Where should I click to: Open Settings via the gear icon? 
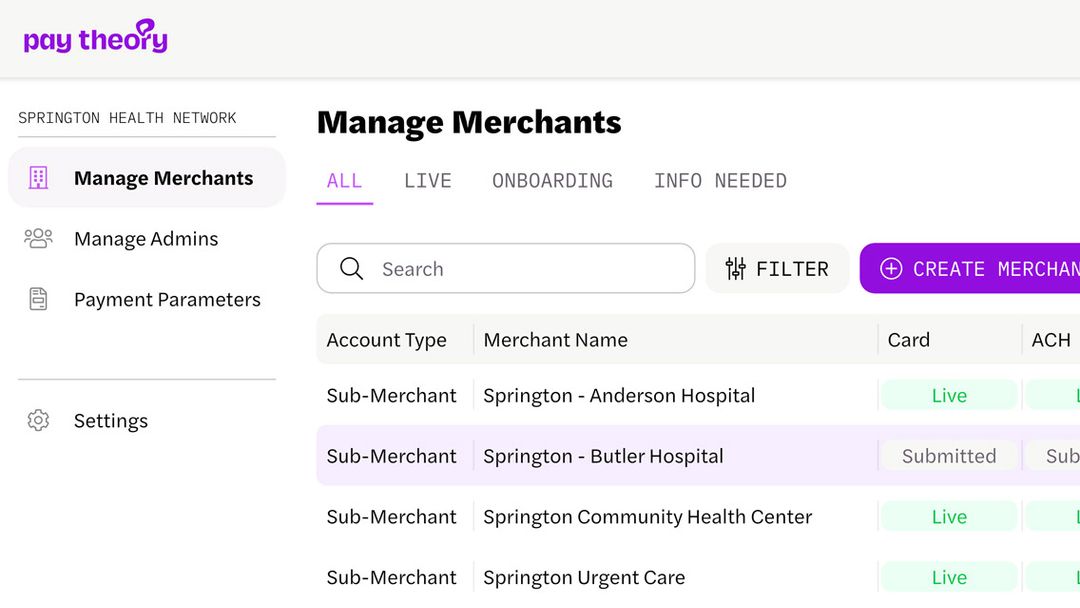coord(38,421)
